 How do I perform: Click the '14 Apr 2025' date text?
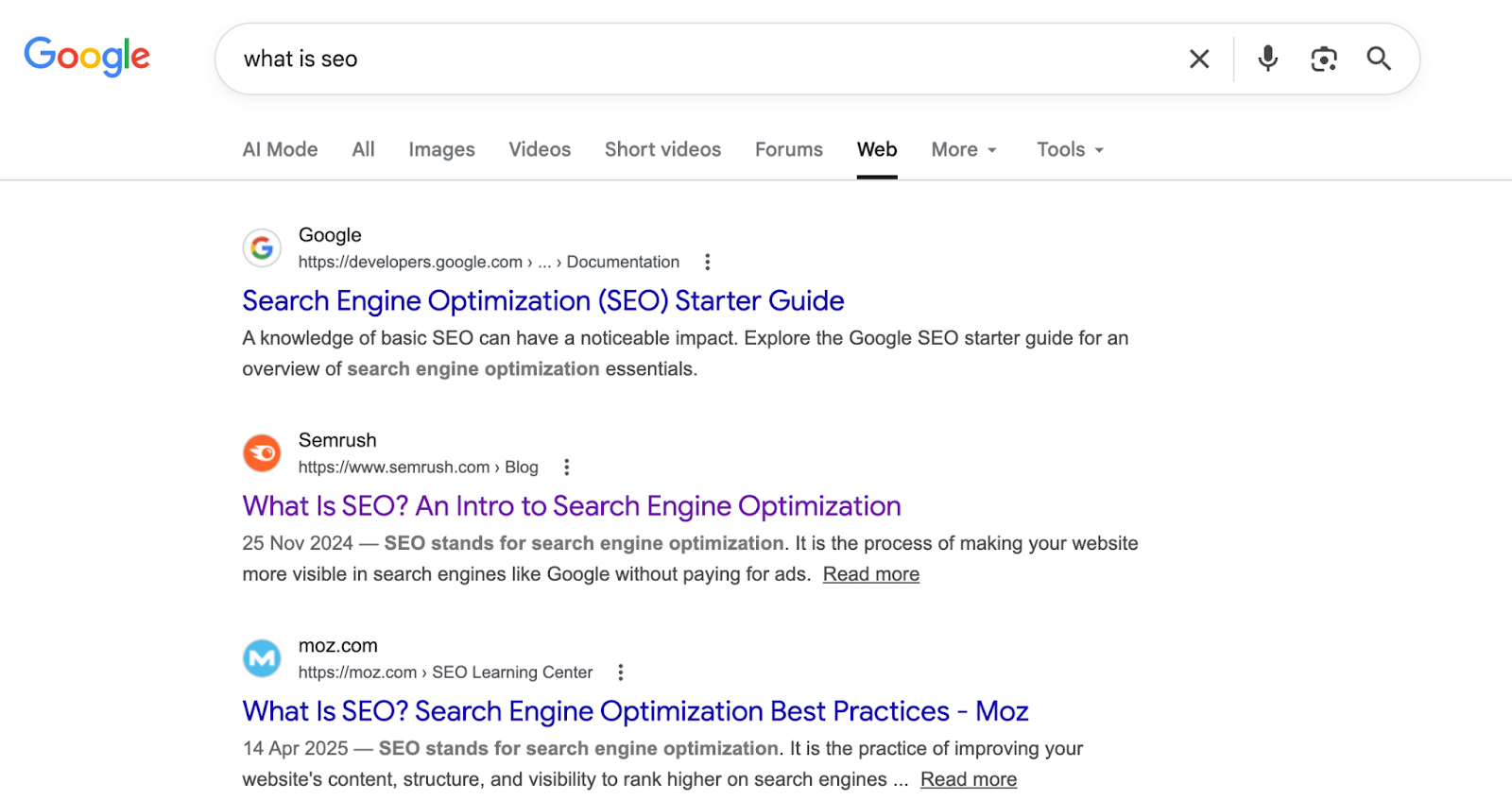[295, 748]
